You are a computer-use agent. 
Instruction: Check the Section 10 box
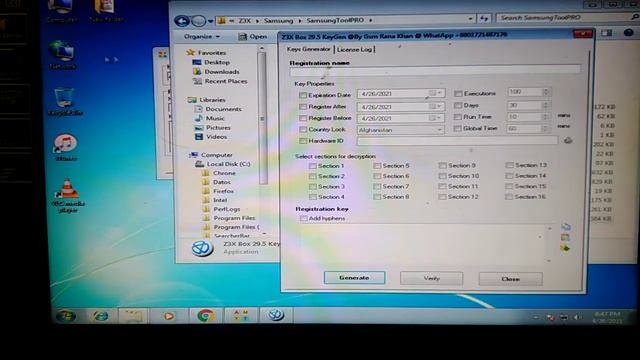click(442, 176)
